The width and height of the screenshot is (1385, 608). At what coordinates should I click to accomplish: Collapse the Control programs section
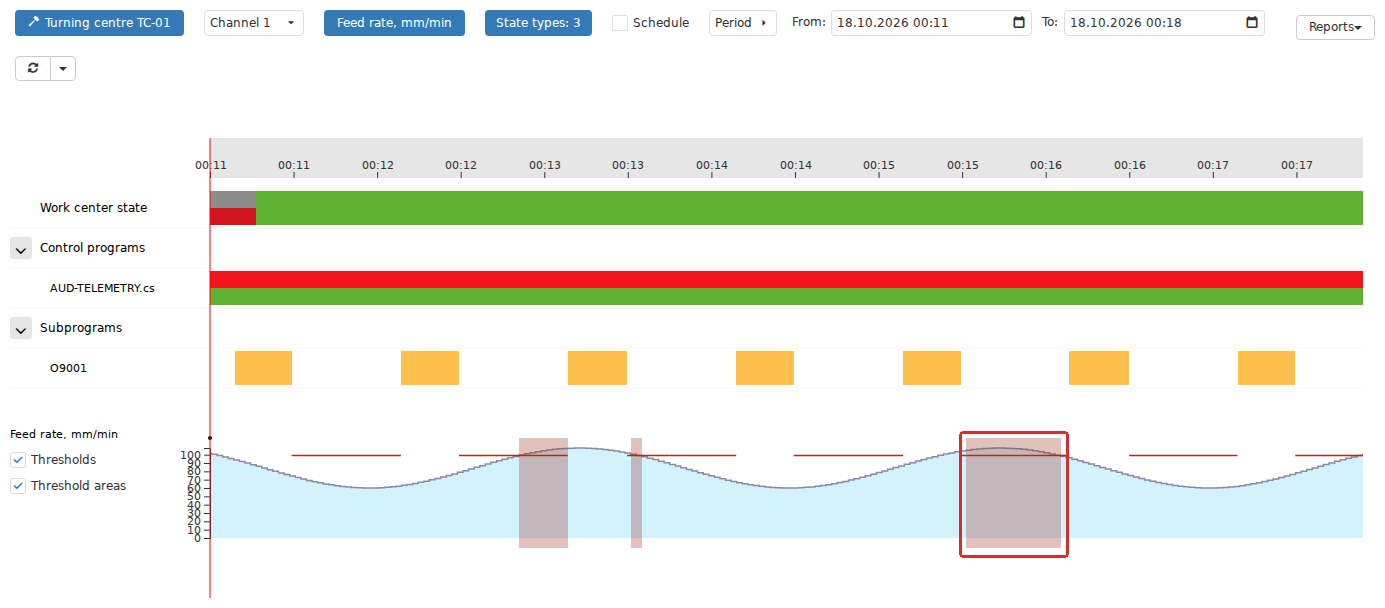tap(21, 248)
